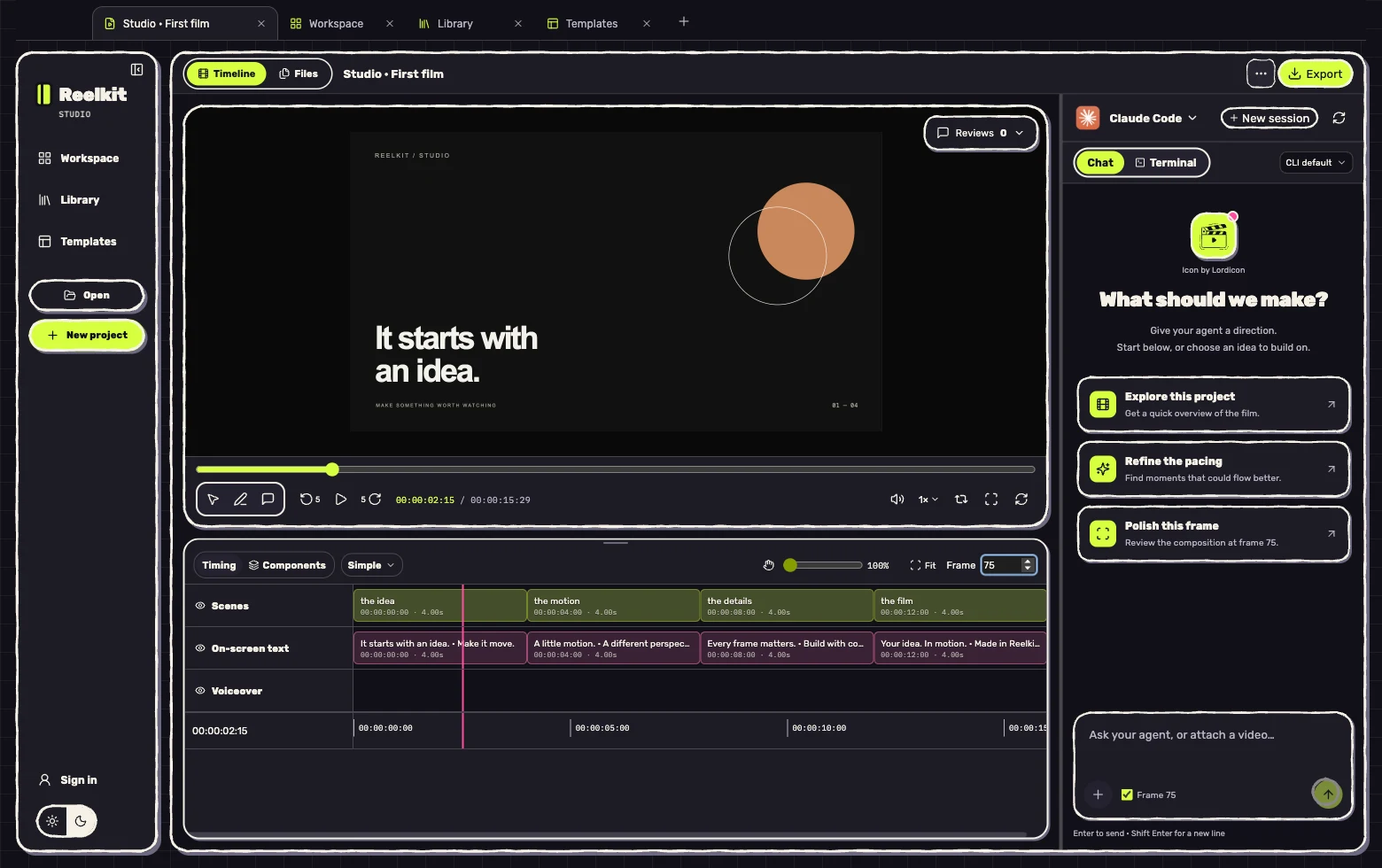The height and width of the screenshot is (868, 1382).
Task: Click the Export button
Action: tap(1316, 74)
